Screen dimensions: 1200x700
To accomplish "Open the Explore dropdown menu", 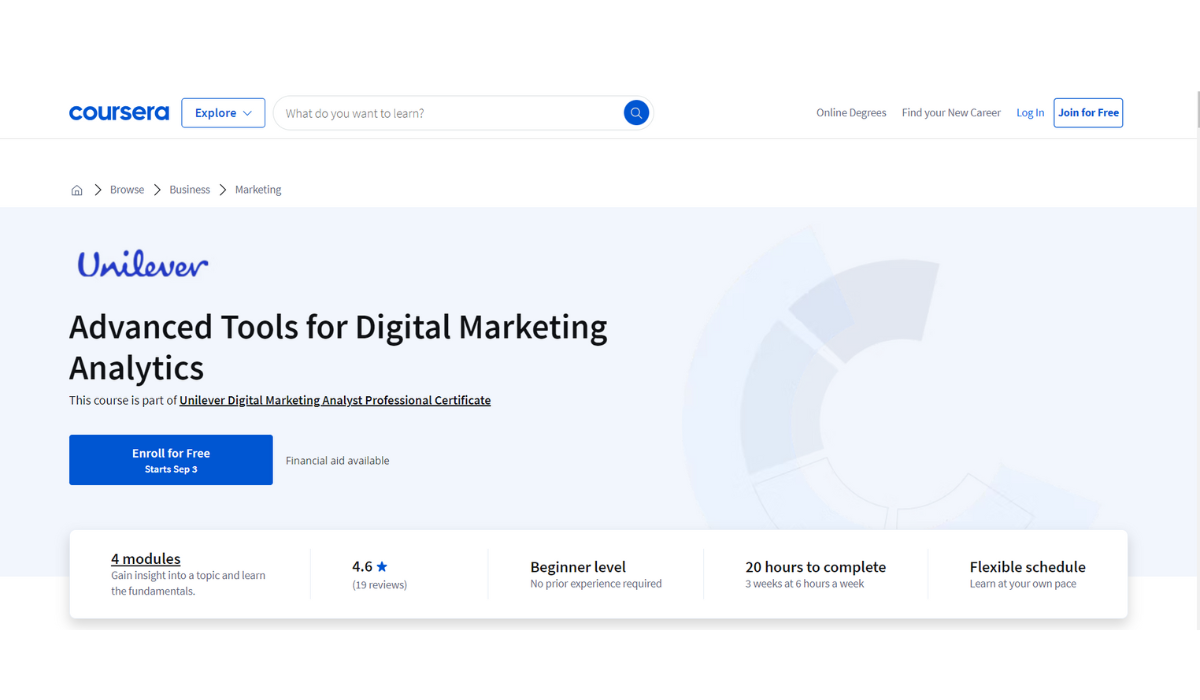I will click(x=223, y=113).
